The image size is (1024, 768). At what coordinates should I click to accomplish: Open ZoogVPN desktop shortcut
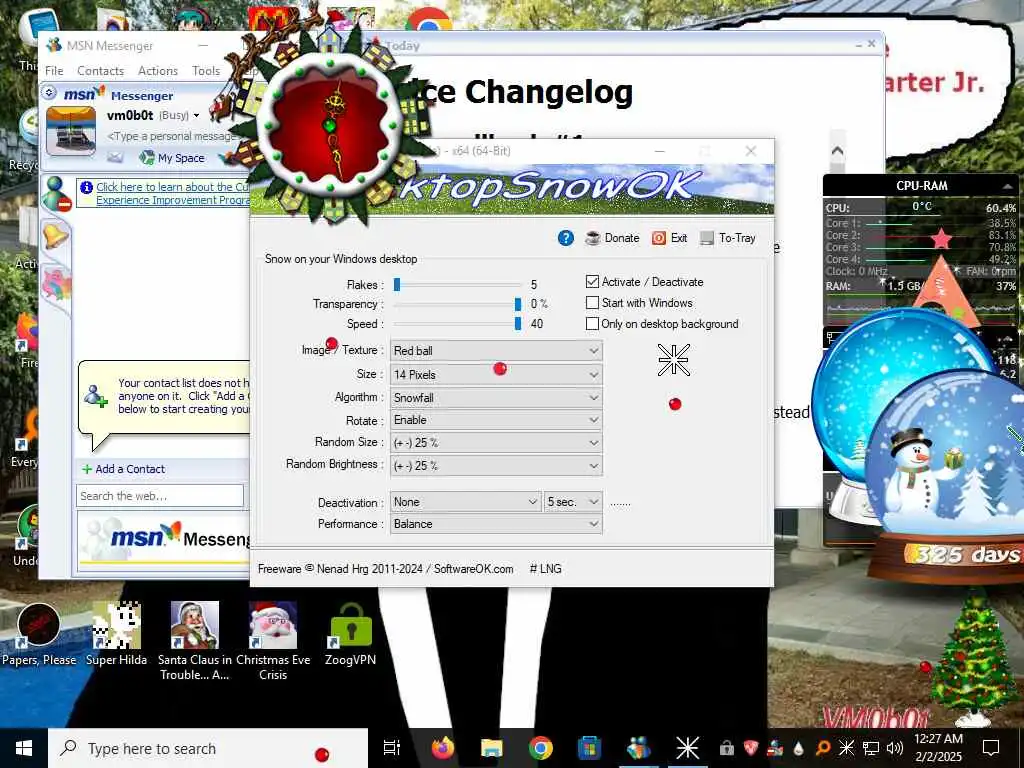pos(351,633)
